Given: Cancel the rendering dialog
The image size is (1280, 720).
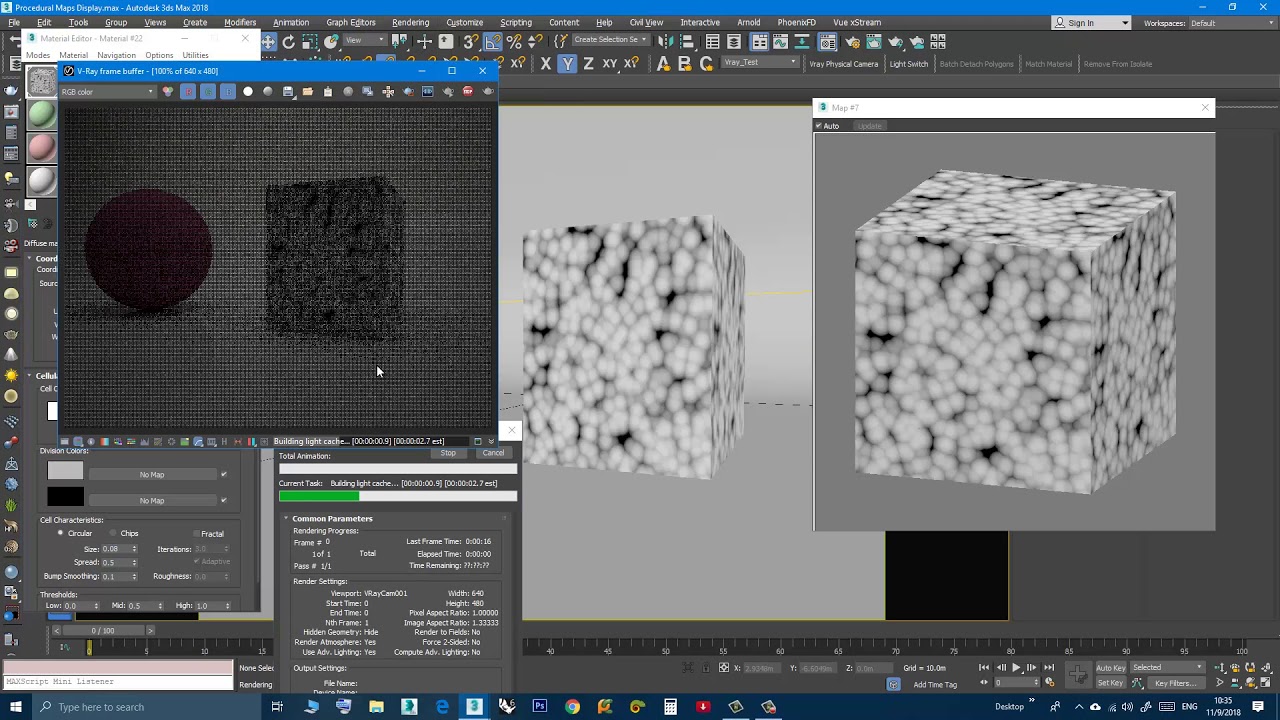Looking at the screenshot, I should tap(493, 453).
